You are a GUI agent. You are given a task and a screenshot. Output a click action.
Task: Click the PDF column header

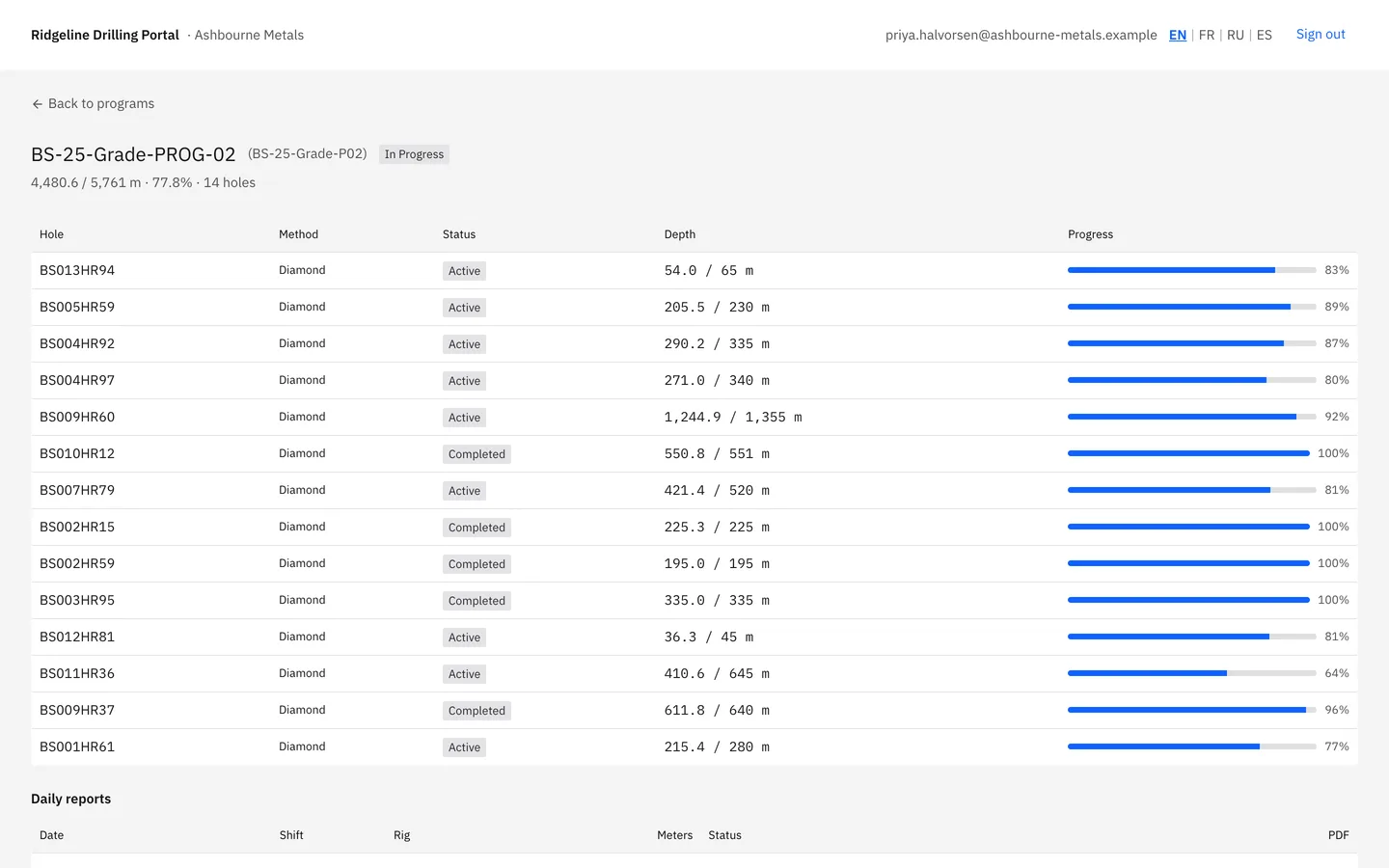(1339, 835)
